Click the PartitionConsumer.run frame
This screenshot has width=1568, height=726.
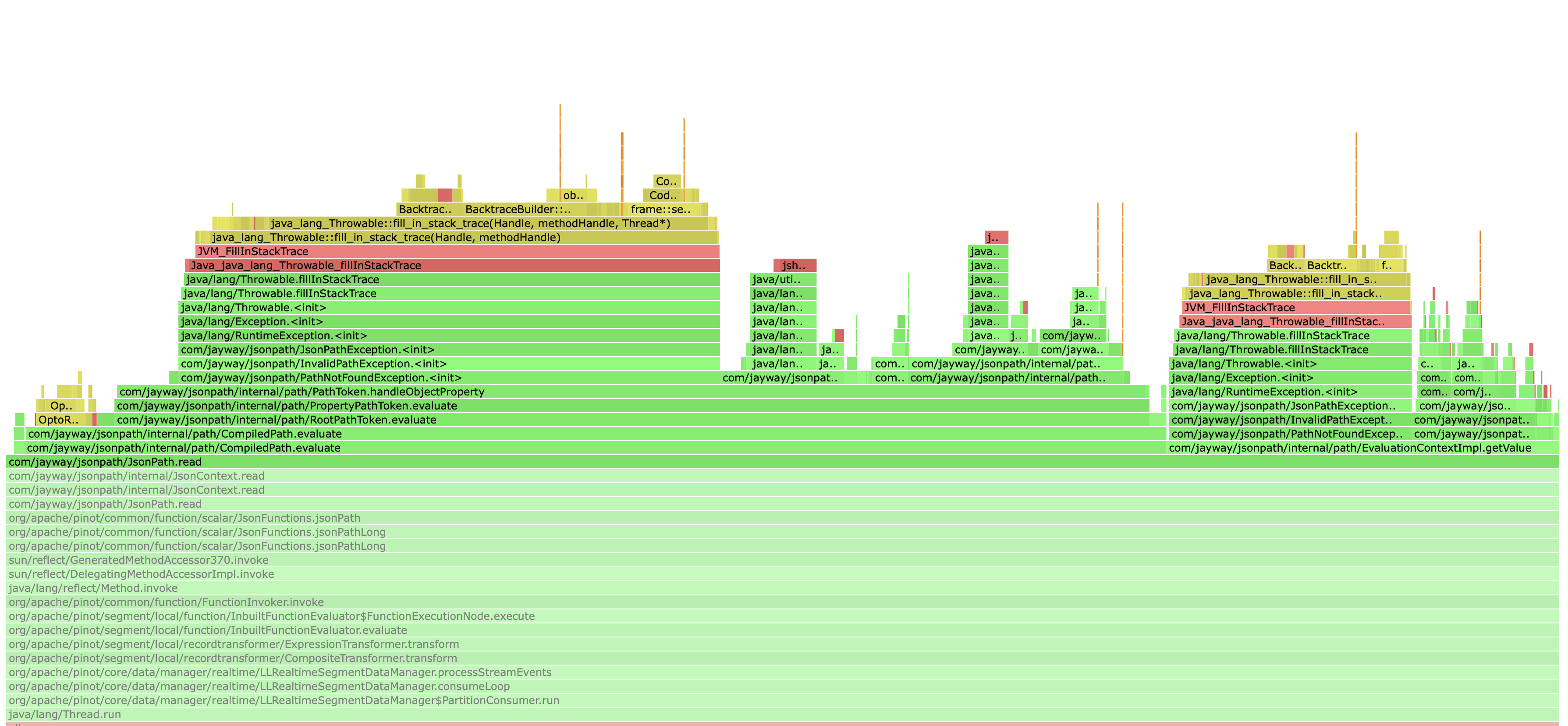pos(782,701)
